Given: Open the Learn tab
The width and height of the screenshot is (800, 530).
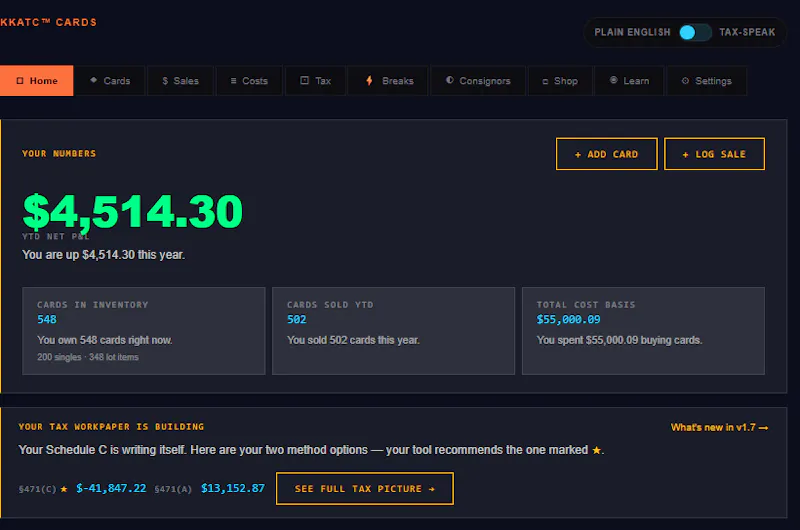Looking at the screenshot, I should click(630, 81).
